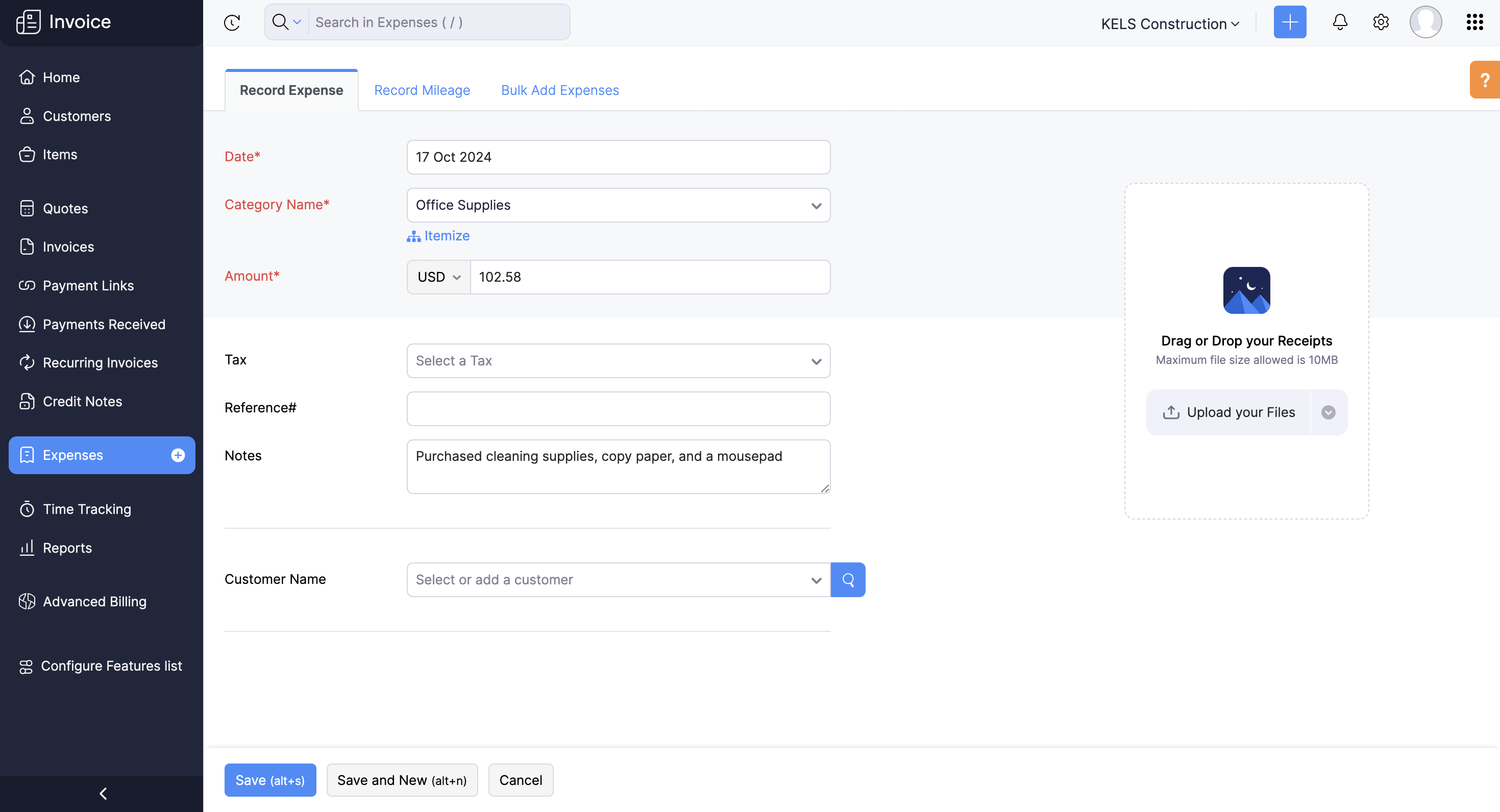Open Items in sidebar

[102, 154]
